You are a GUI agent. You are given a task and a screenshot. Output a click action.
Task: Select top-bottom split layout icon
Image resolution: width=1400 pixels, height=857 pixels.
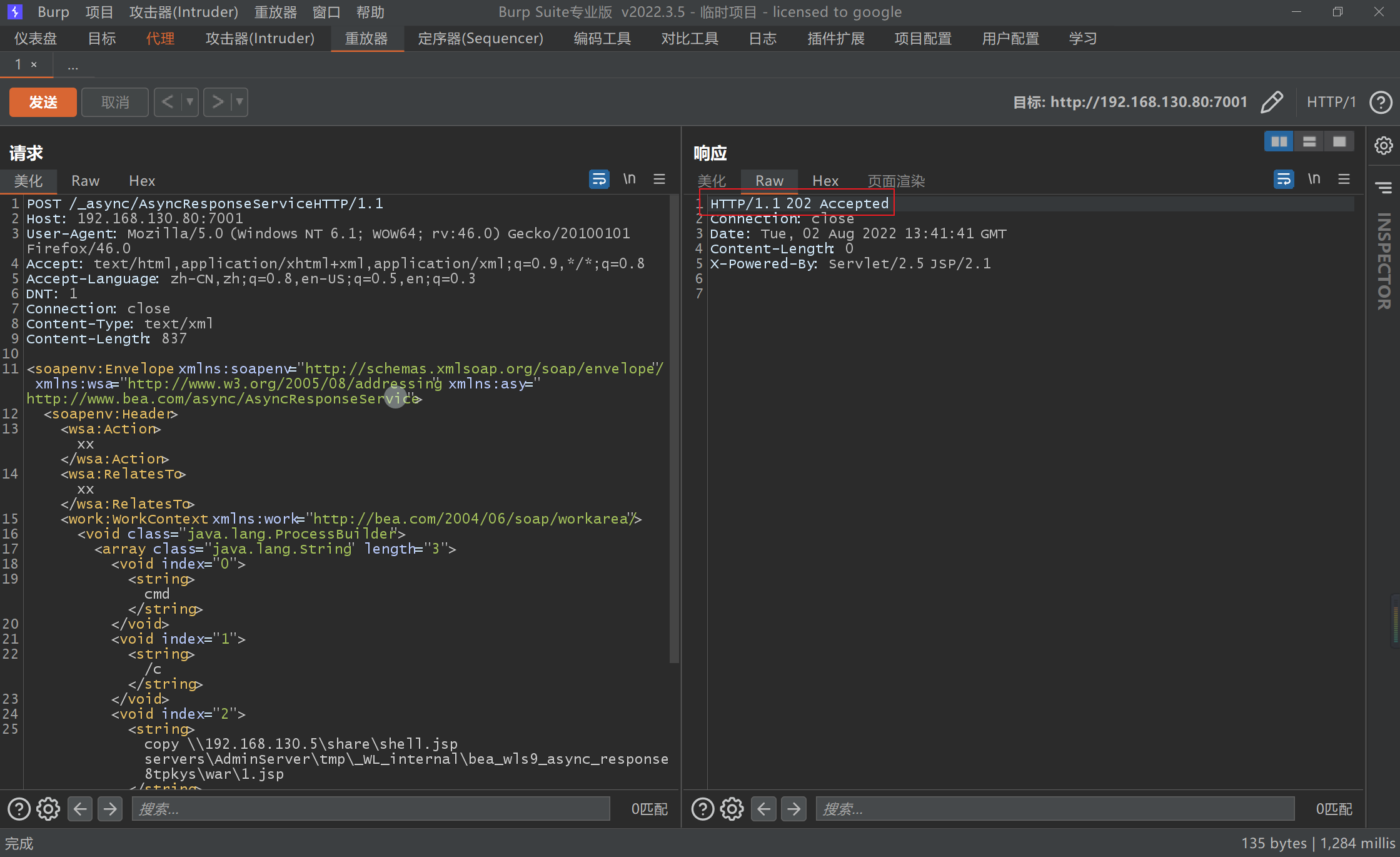click(x=1309, y=141)
